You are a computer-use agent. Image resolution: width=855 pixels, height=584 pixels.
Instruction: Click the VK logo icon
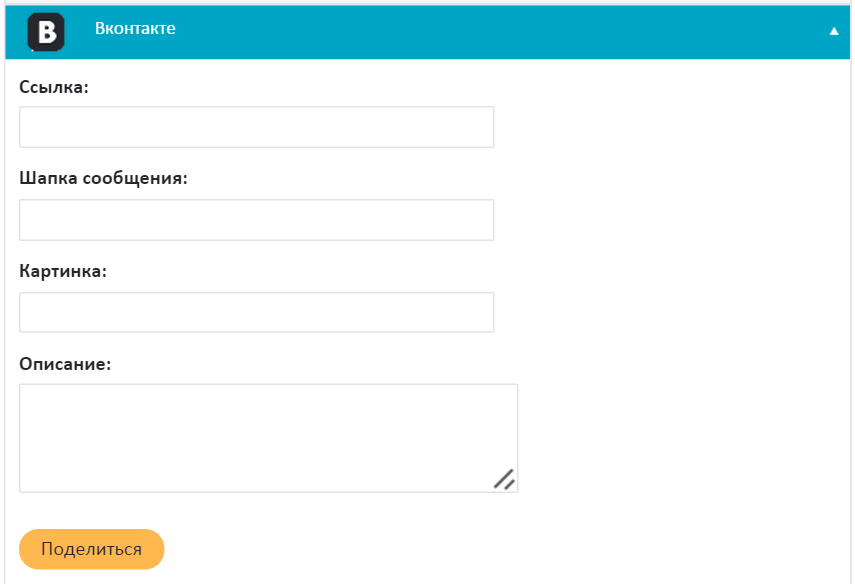[46, 31]
